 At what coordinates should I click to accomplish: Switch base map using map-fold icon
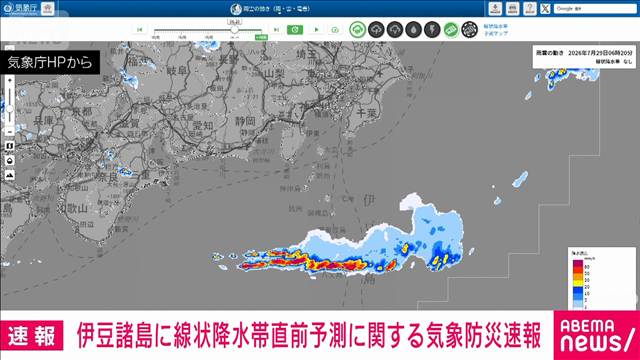[9, 146]
